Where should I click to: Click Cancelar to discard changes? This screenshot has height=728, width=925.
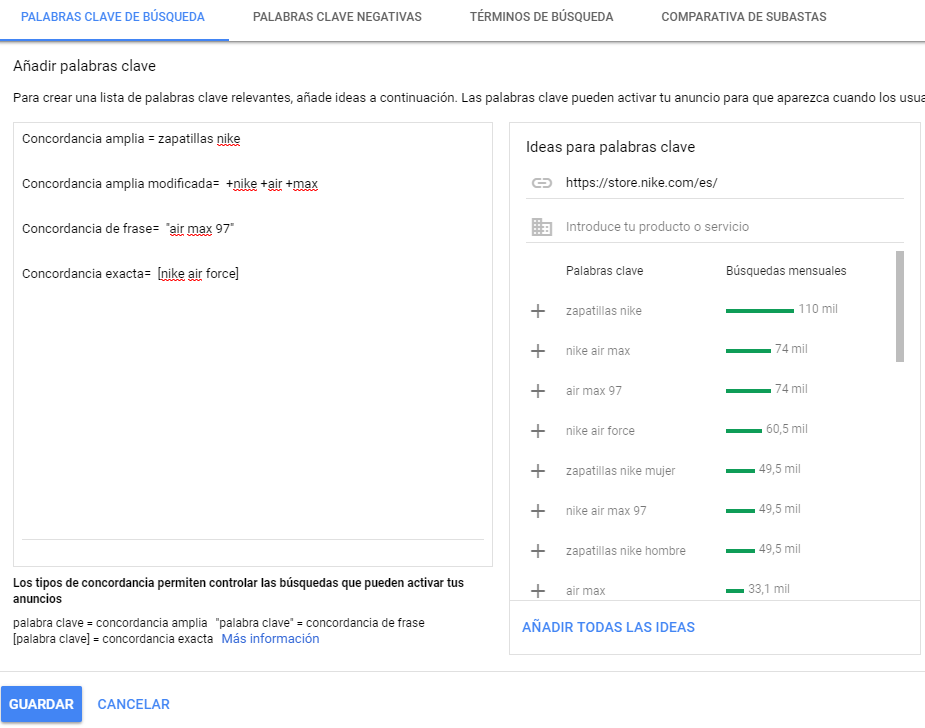(133, 704)
